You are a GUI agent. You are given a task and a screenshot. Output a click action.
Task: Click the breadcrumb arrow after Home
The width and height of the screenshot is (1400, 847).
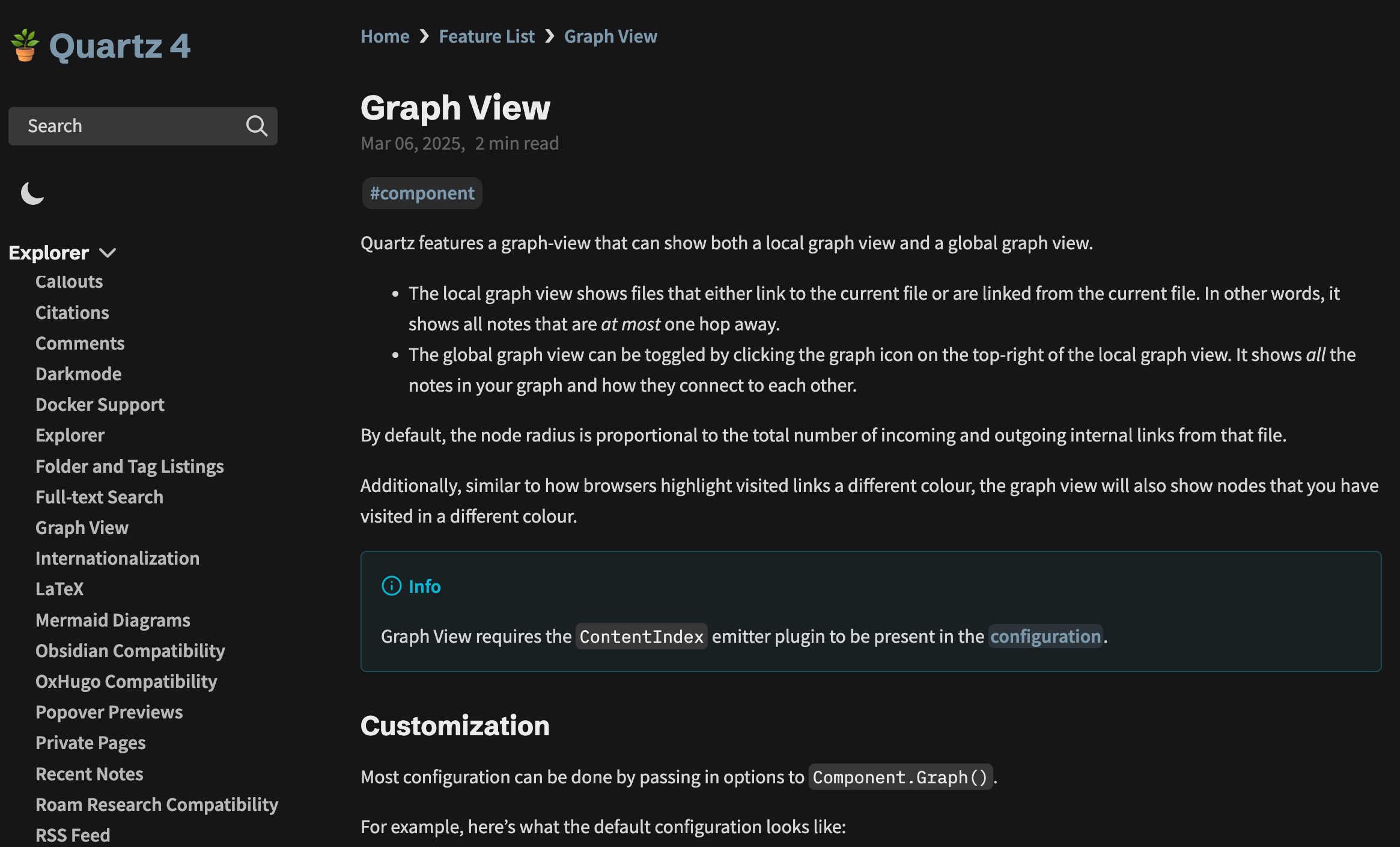pos(424,37)
